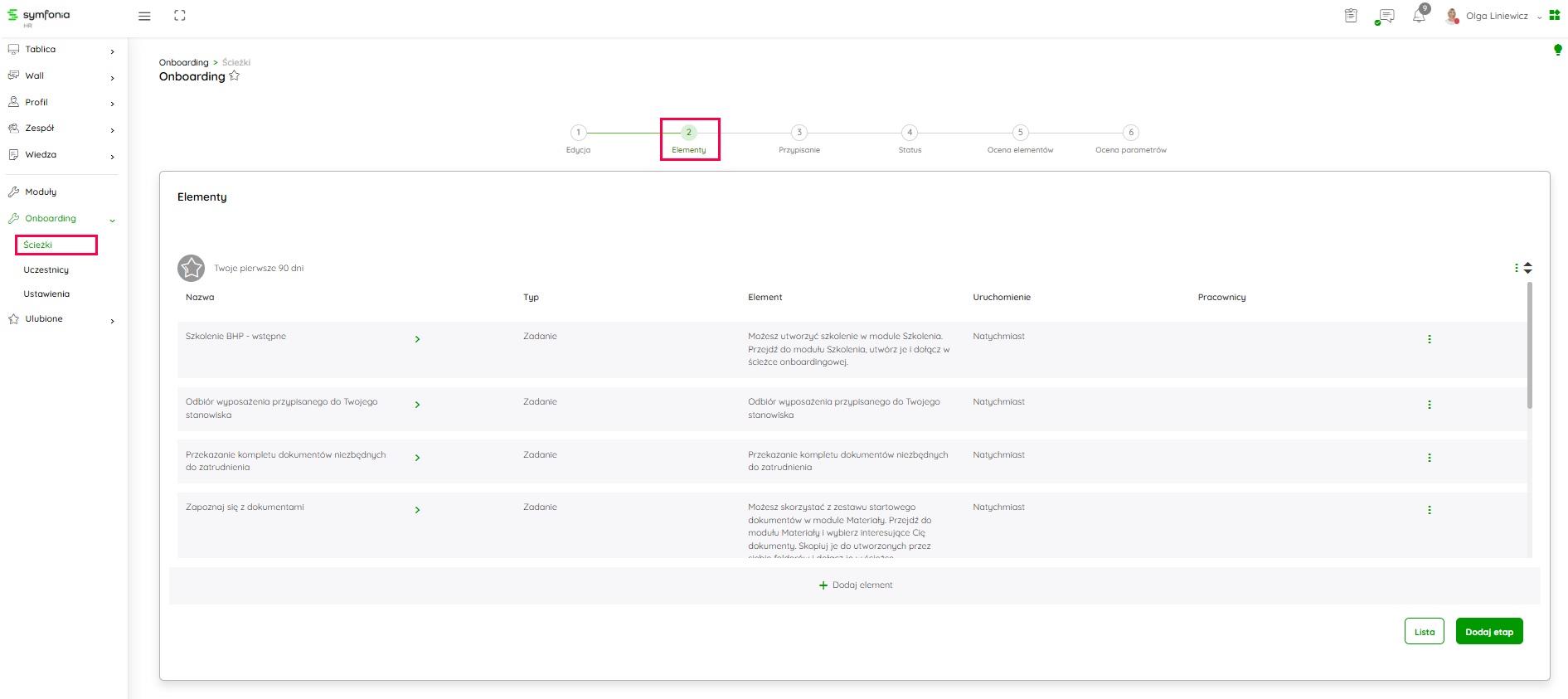The image size is (1568, 699).
Task: Expand the Tablica sidebar menu
Action: [x=112, y=51]
